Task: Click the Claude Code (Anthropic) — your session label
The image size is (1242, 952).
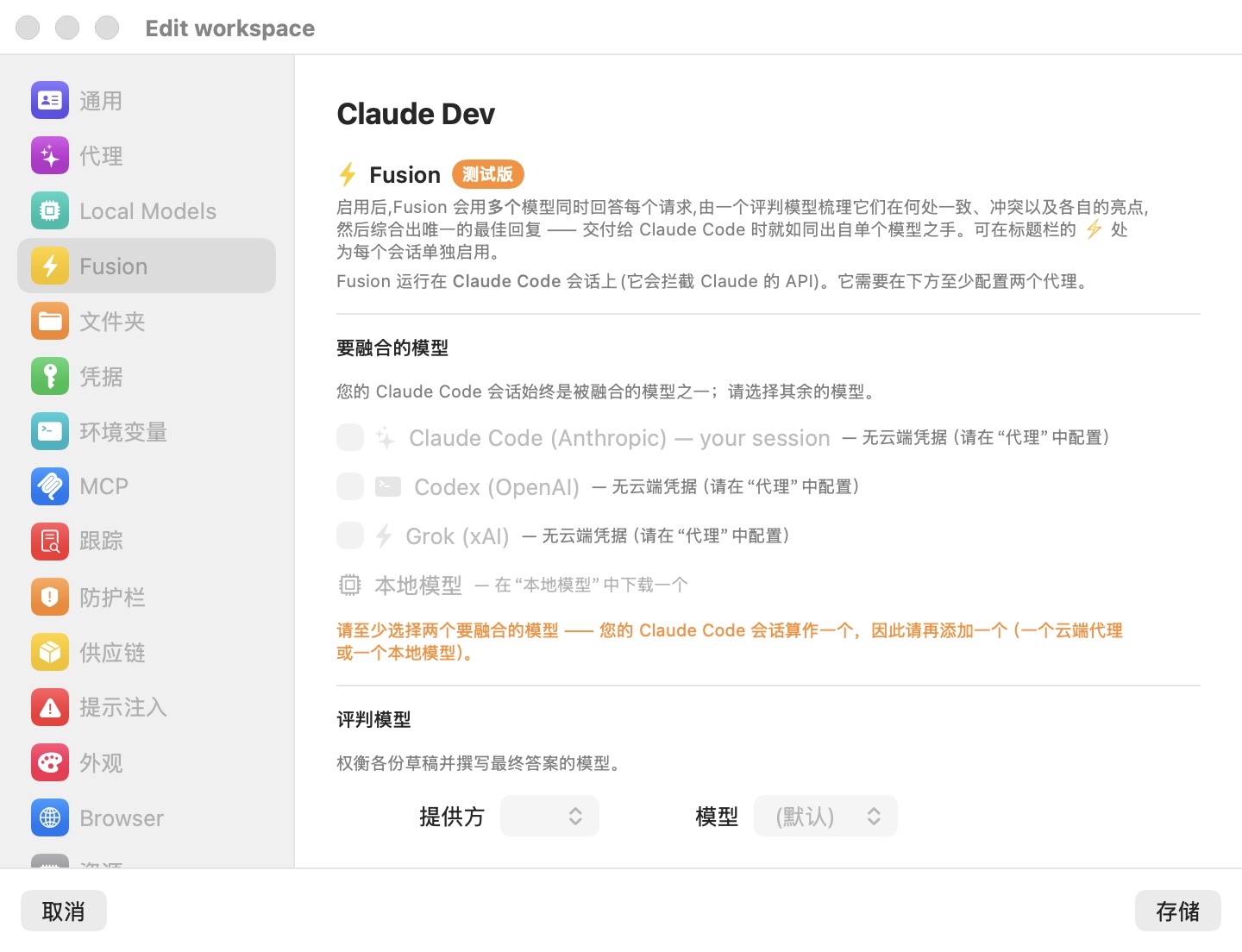Action: pos(619,438)
